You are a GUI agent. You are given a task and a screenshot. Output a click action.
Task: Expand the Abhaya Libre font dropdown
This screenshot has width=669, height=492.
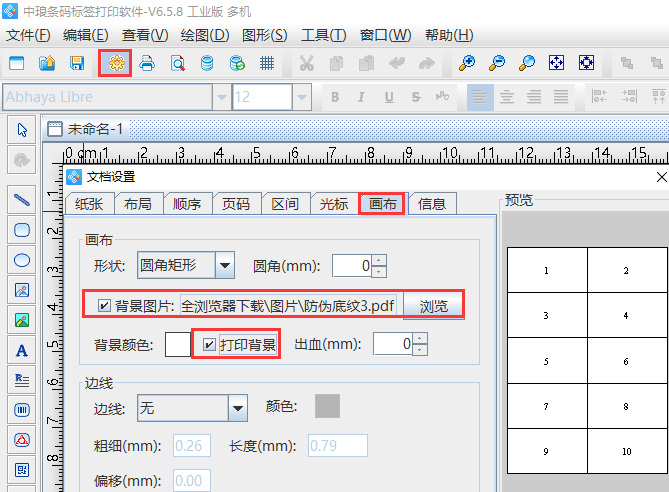pos(221,97)
